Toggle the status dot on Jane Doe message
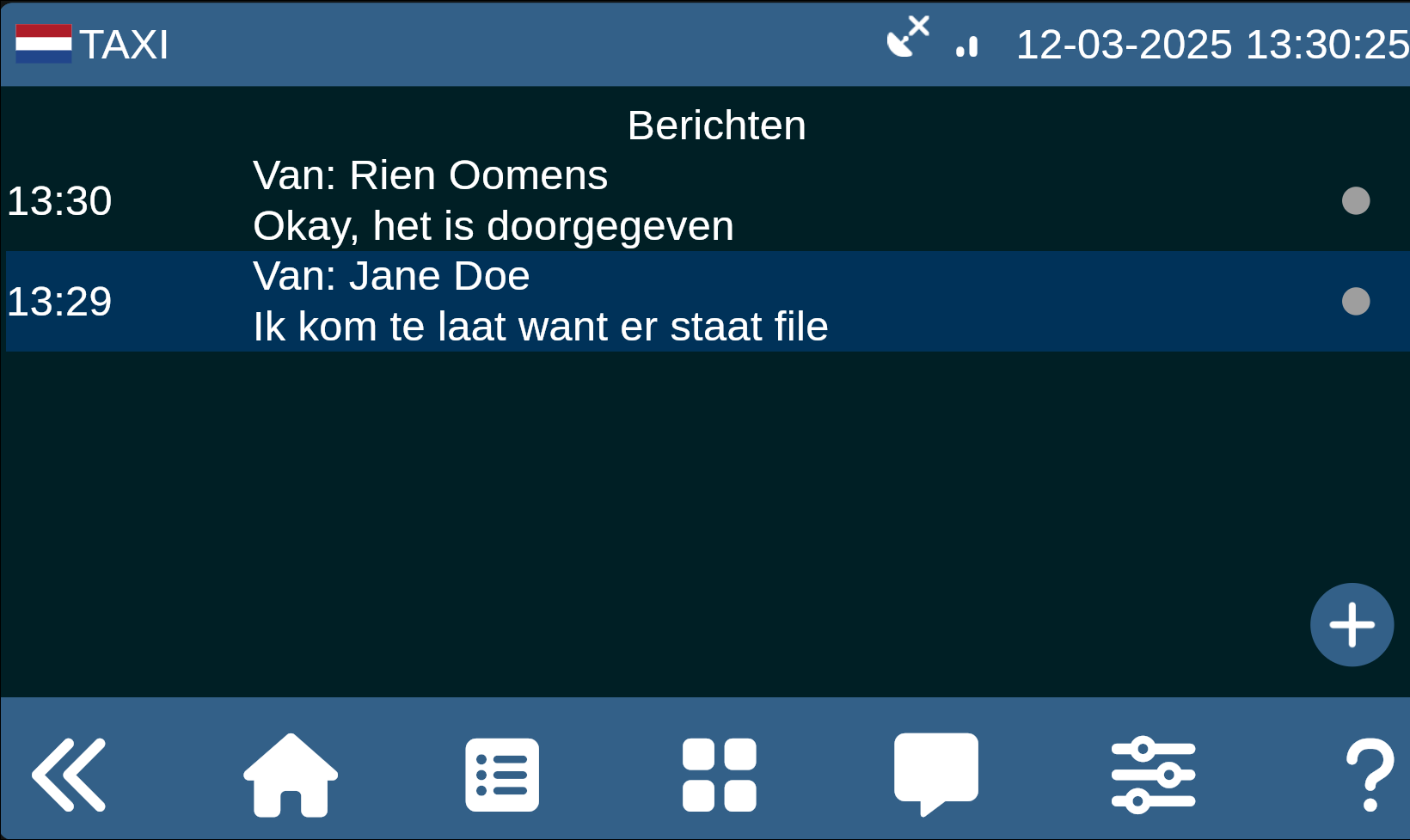This screenshot has width=1410, height=840. tap(1356, 301)
